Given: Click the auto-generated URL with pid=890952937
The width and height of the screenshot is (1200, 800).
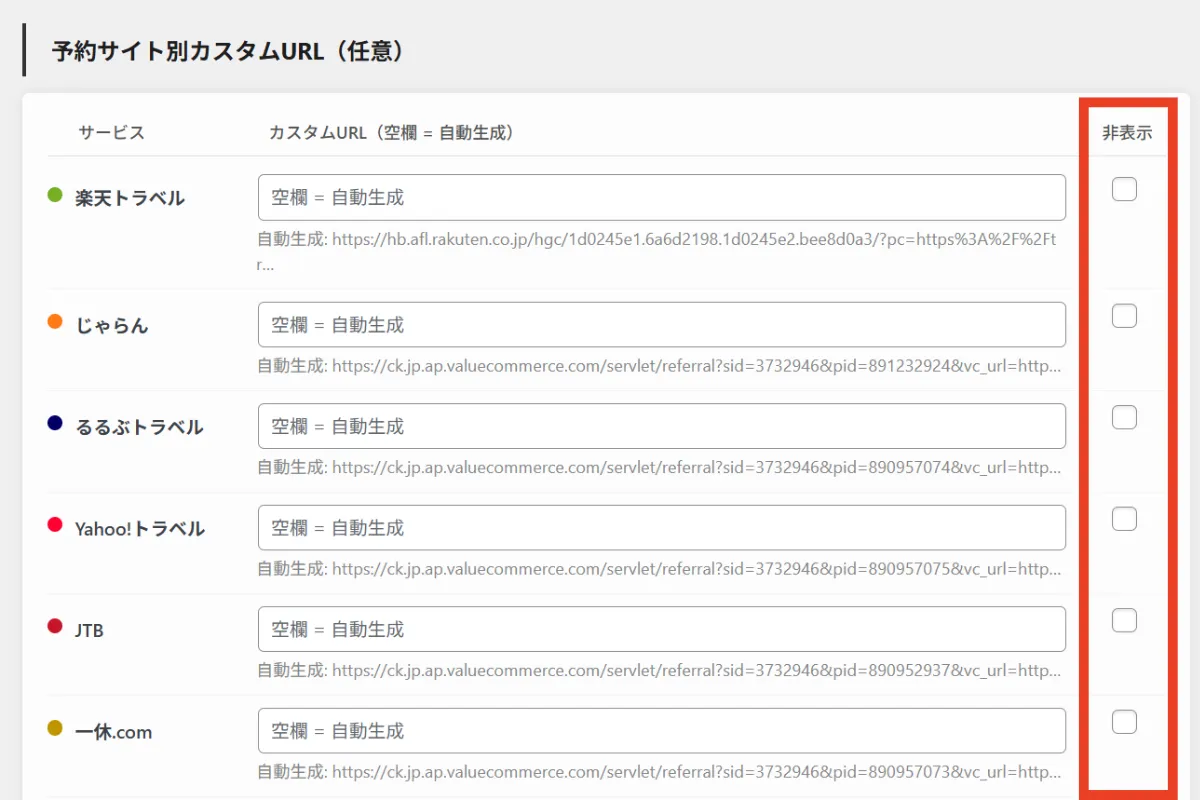Looking at the screenshot, I should click(661, 670).
